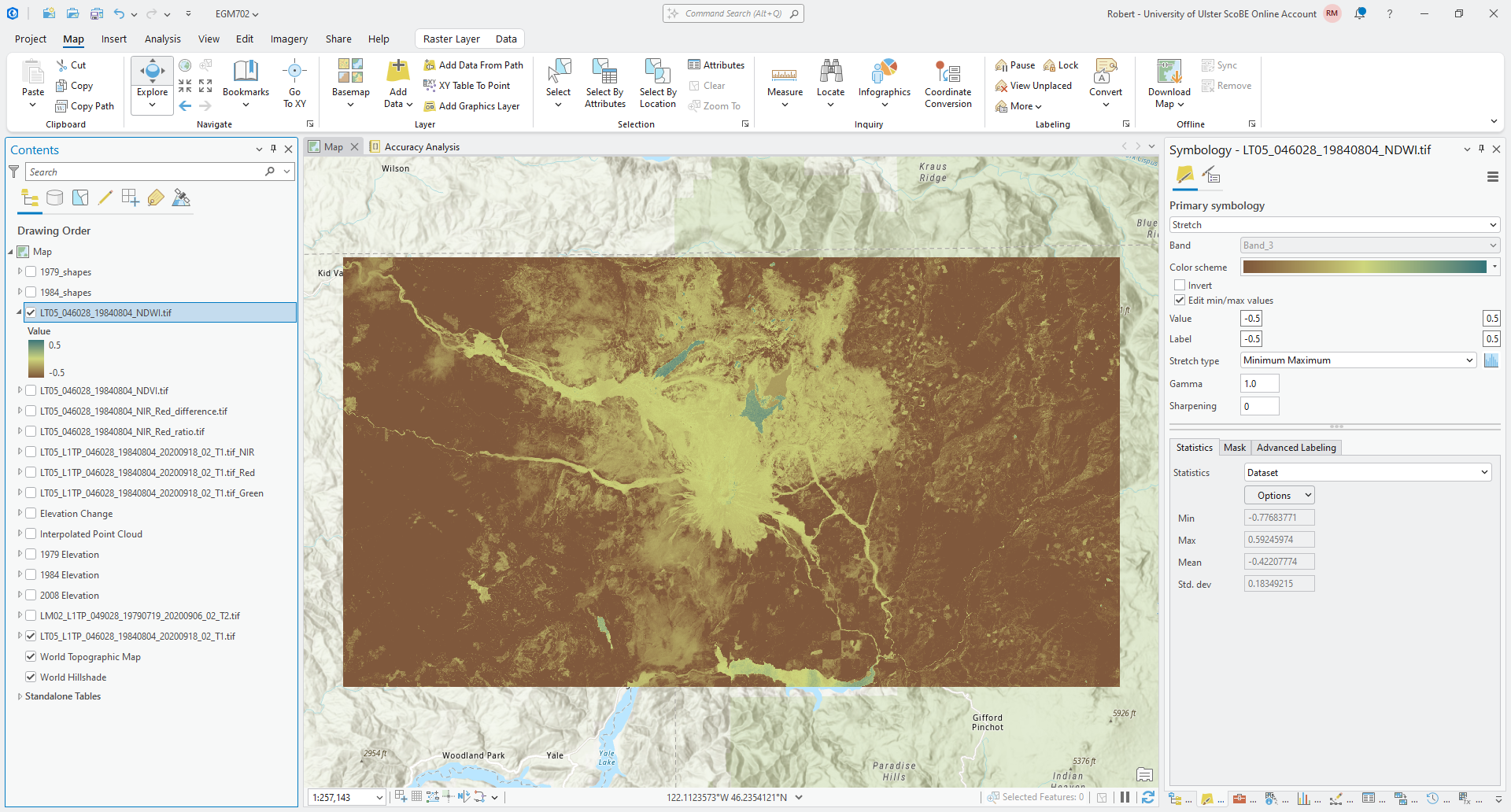Toggle visibility of World Hillshade layer

[31, 677]
